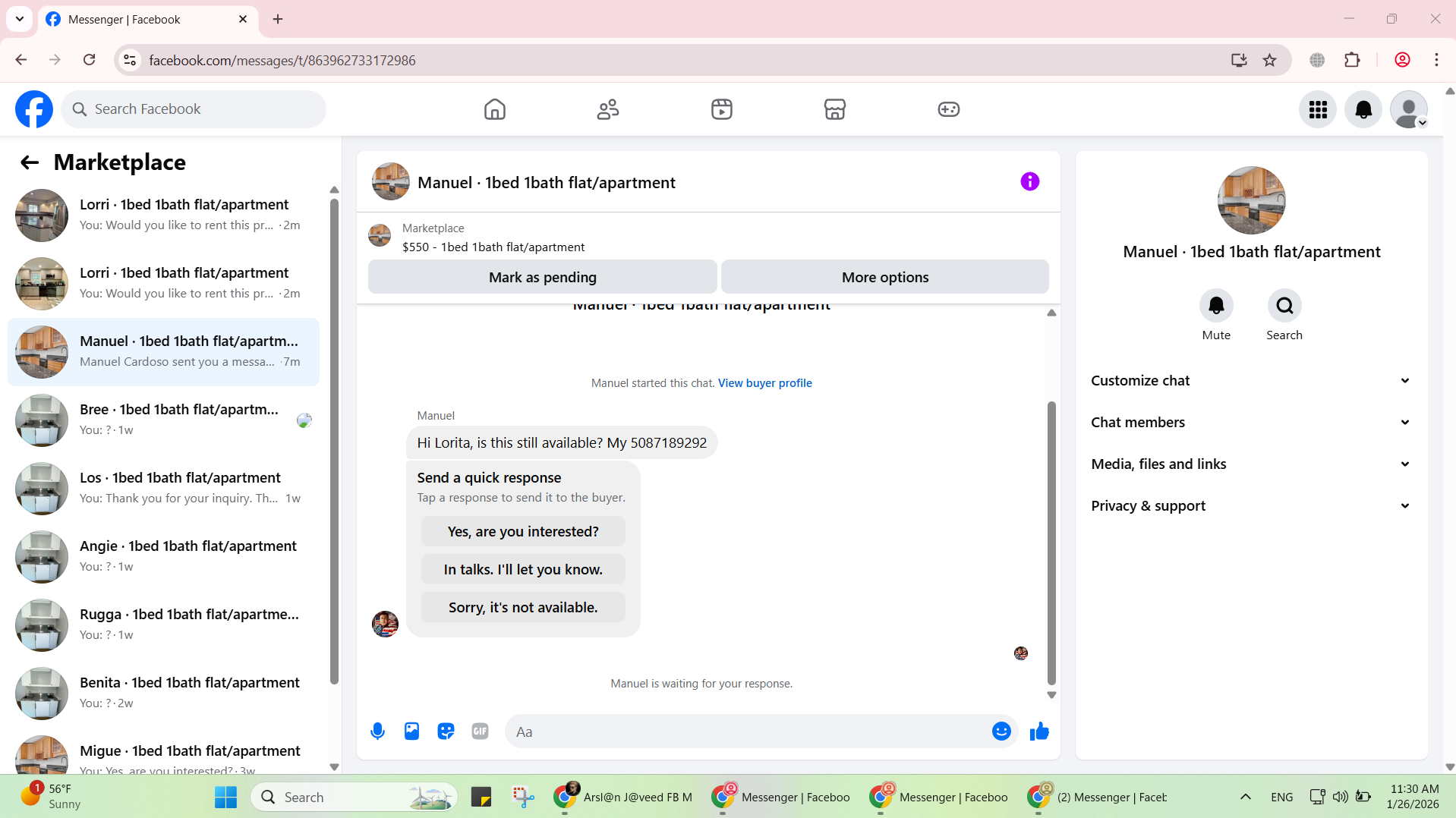Open the clock showing 11:30 AM
Image resolution: width=1456 pixels, height=818 pixels.
point(1413,797)
